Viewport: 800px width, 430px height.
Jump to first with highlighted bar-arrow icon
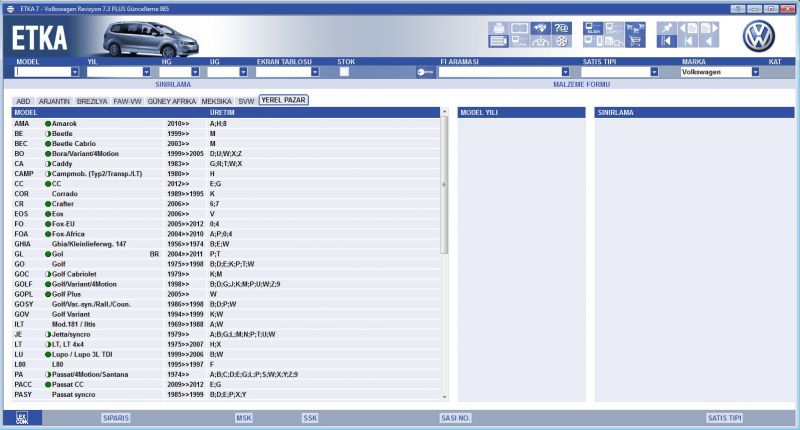667,41
